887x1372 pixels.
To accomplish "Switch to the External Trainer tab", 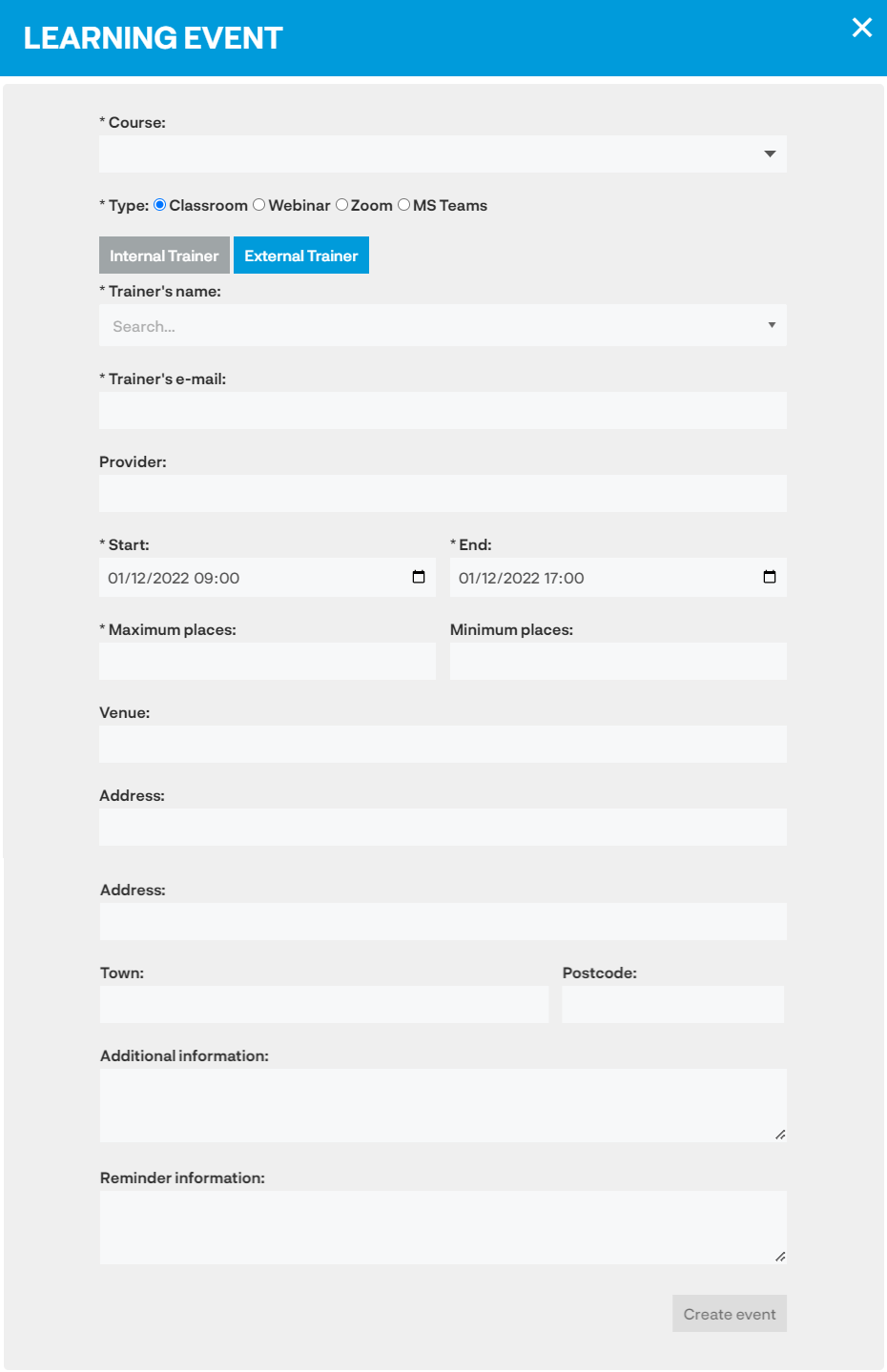I will pos(301,256).
